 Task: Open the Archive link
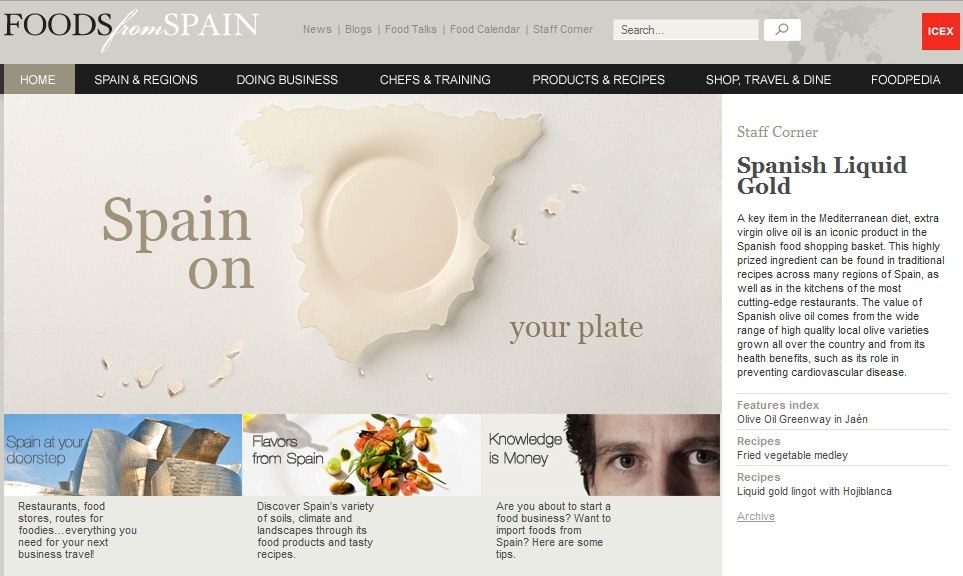click(755, 516)
